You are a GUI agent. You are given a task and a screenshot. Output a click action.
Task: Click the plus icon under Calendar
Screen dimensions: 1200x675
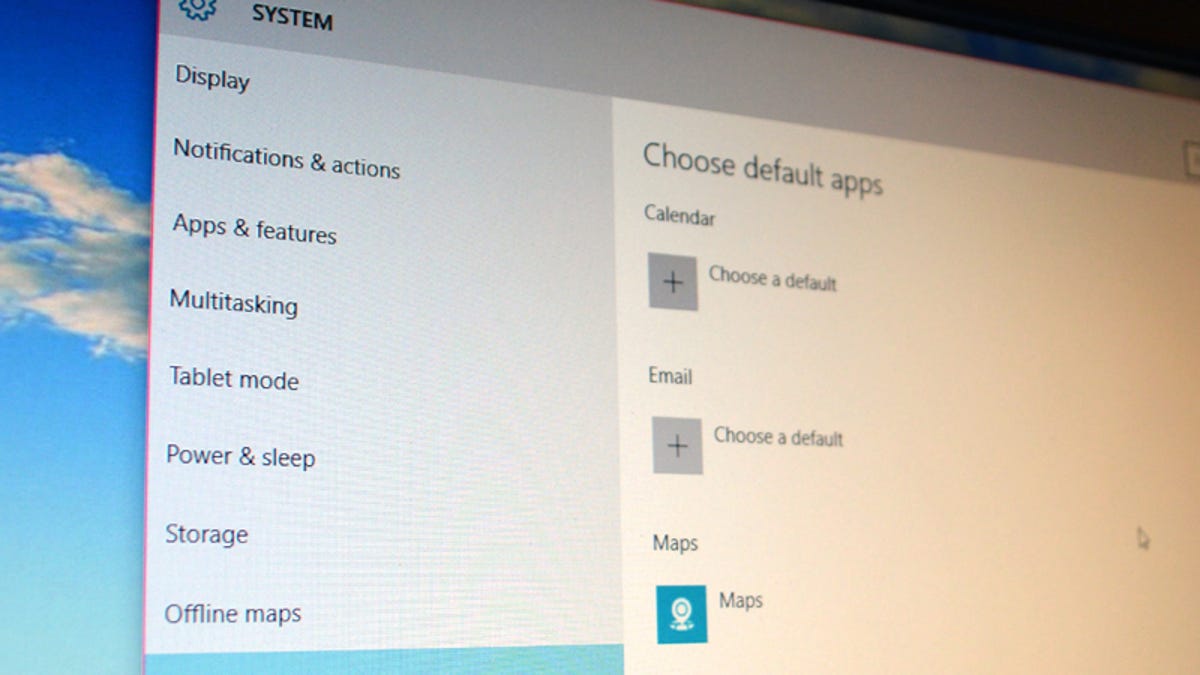pyautogui.click(x=672, y=282)
